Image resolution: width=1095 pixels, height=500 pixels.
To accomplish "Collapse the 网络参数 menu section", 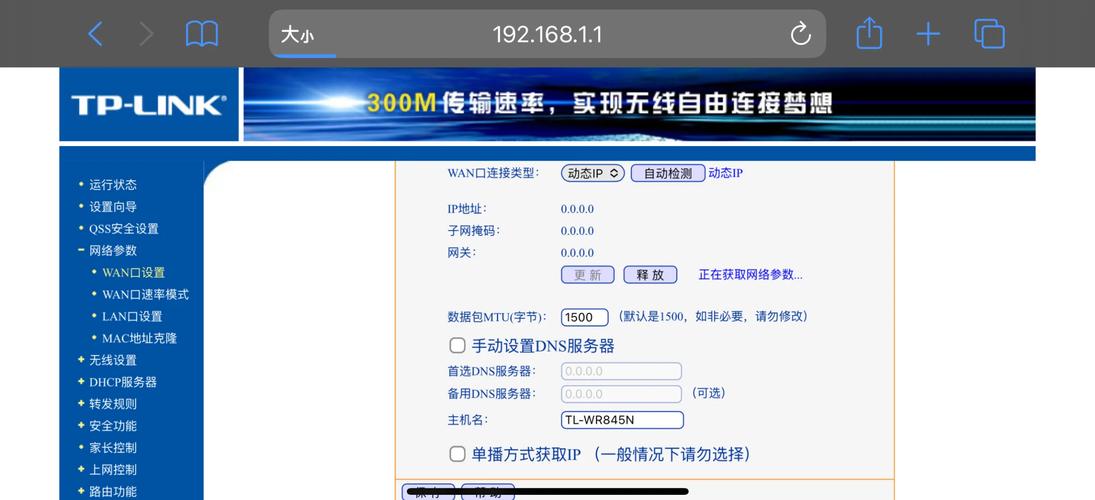I will [x=112, y=251].
